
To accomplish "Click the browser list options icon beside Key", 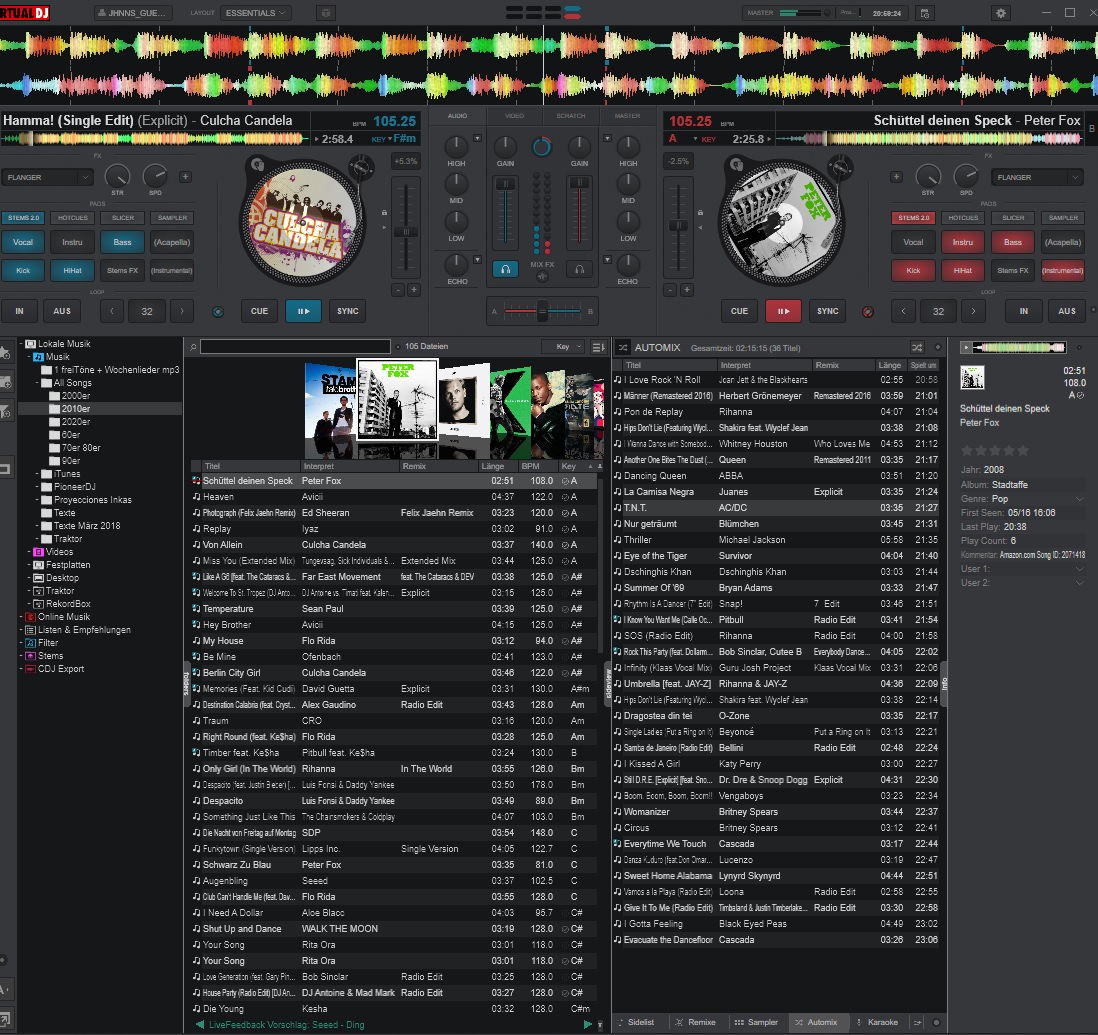I will click(x=598, y=347).
